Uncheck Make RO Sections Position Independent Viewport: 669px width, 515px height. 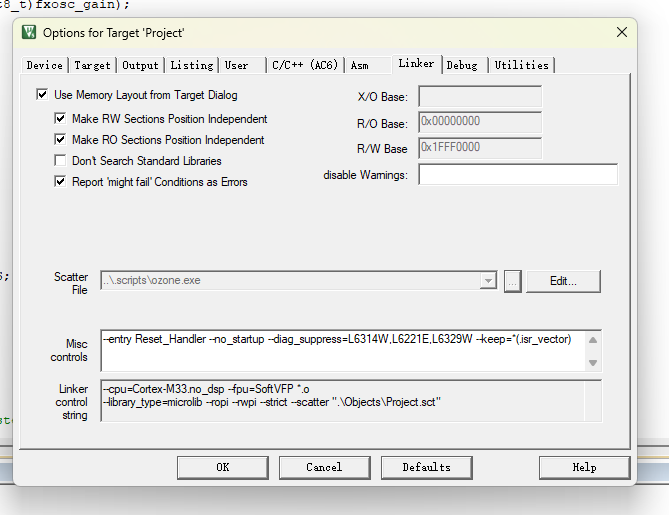[60, 139]
